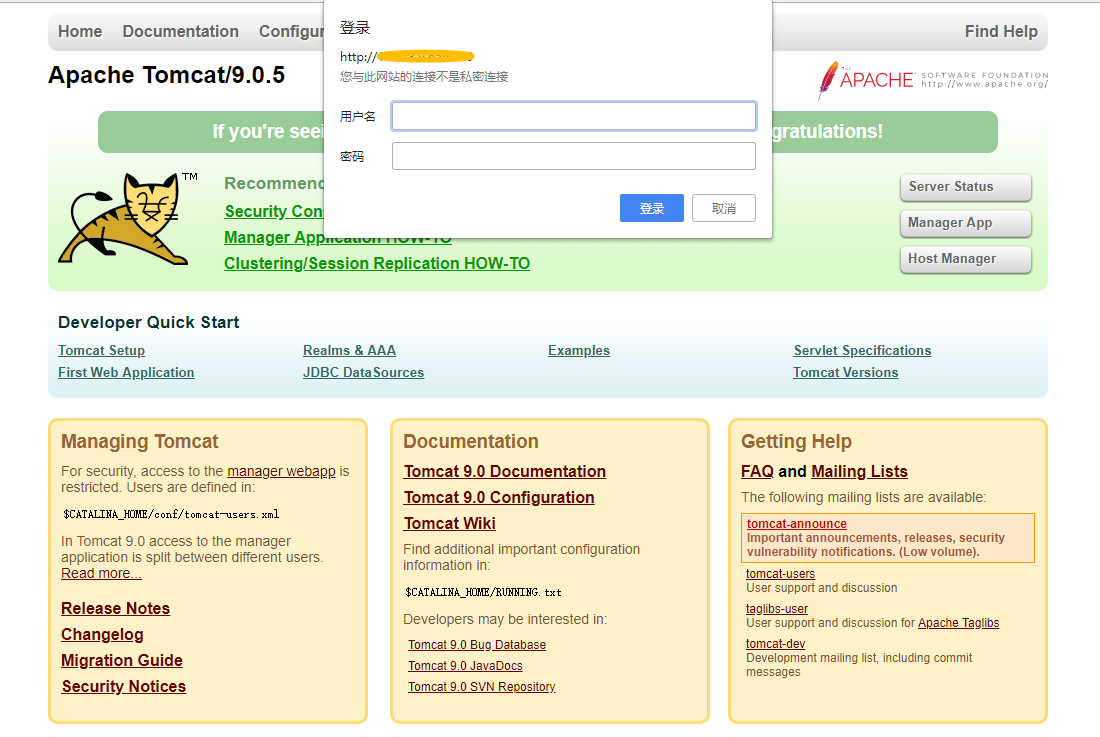Click the Managing Tomcat panel heading
Viewport: 1100px width, 737px height.
[140, 442]
